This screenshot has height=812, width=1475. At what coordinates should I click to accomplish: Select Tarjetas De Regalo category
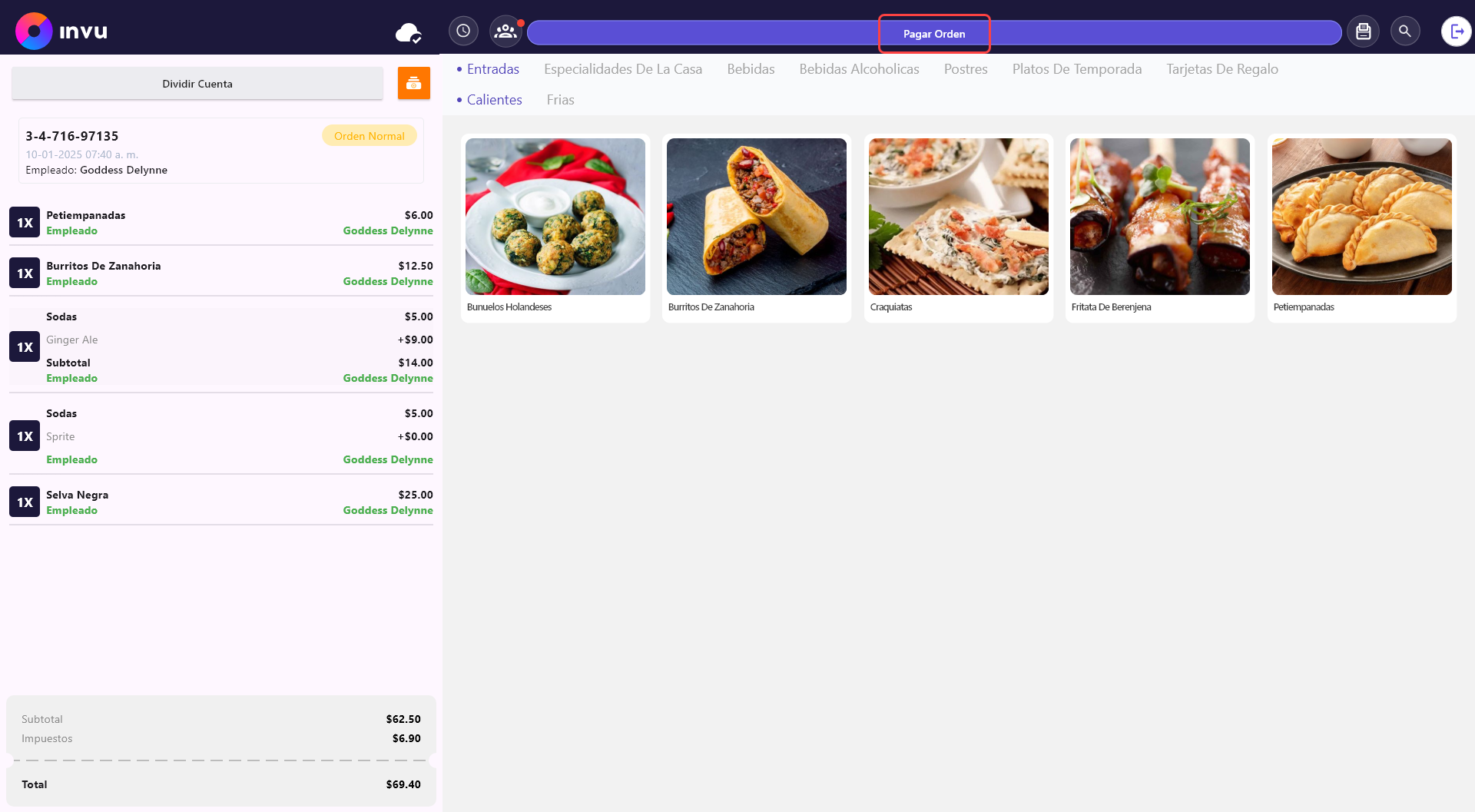pyautogui.click(x=1222, y=69)
